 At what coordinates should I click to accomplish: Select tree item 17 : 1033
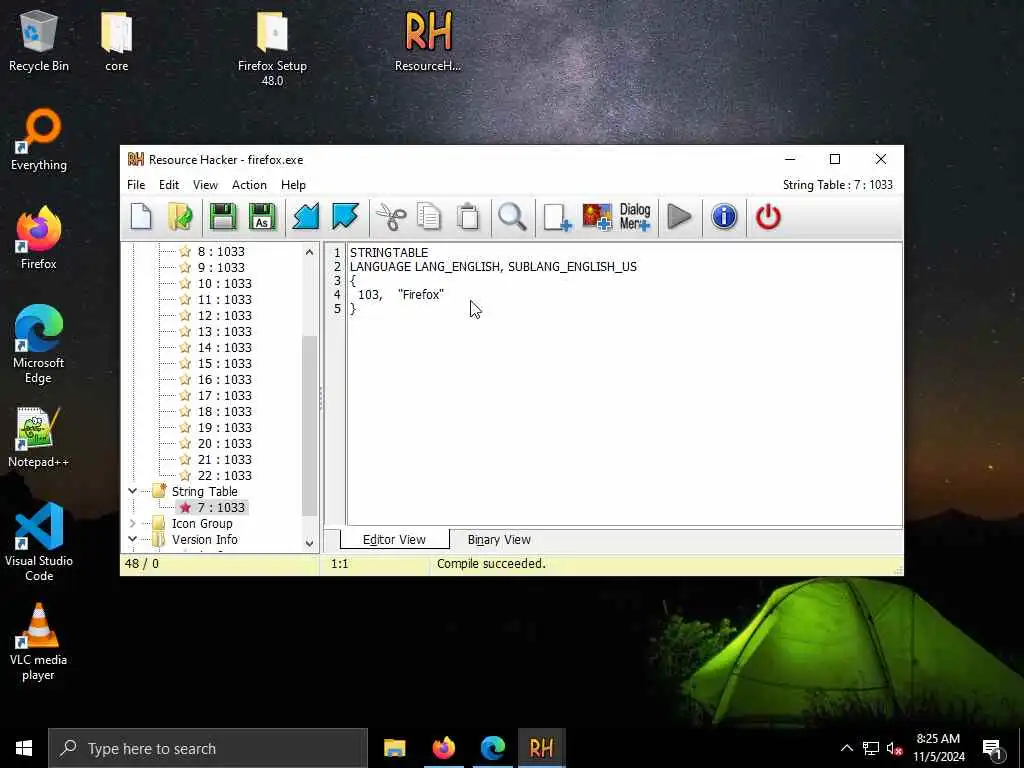click(225, 396)
